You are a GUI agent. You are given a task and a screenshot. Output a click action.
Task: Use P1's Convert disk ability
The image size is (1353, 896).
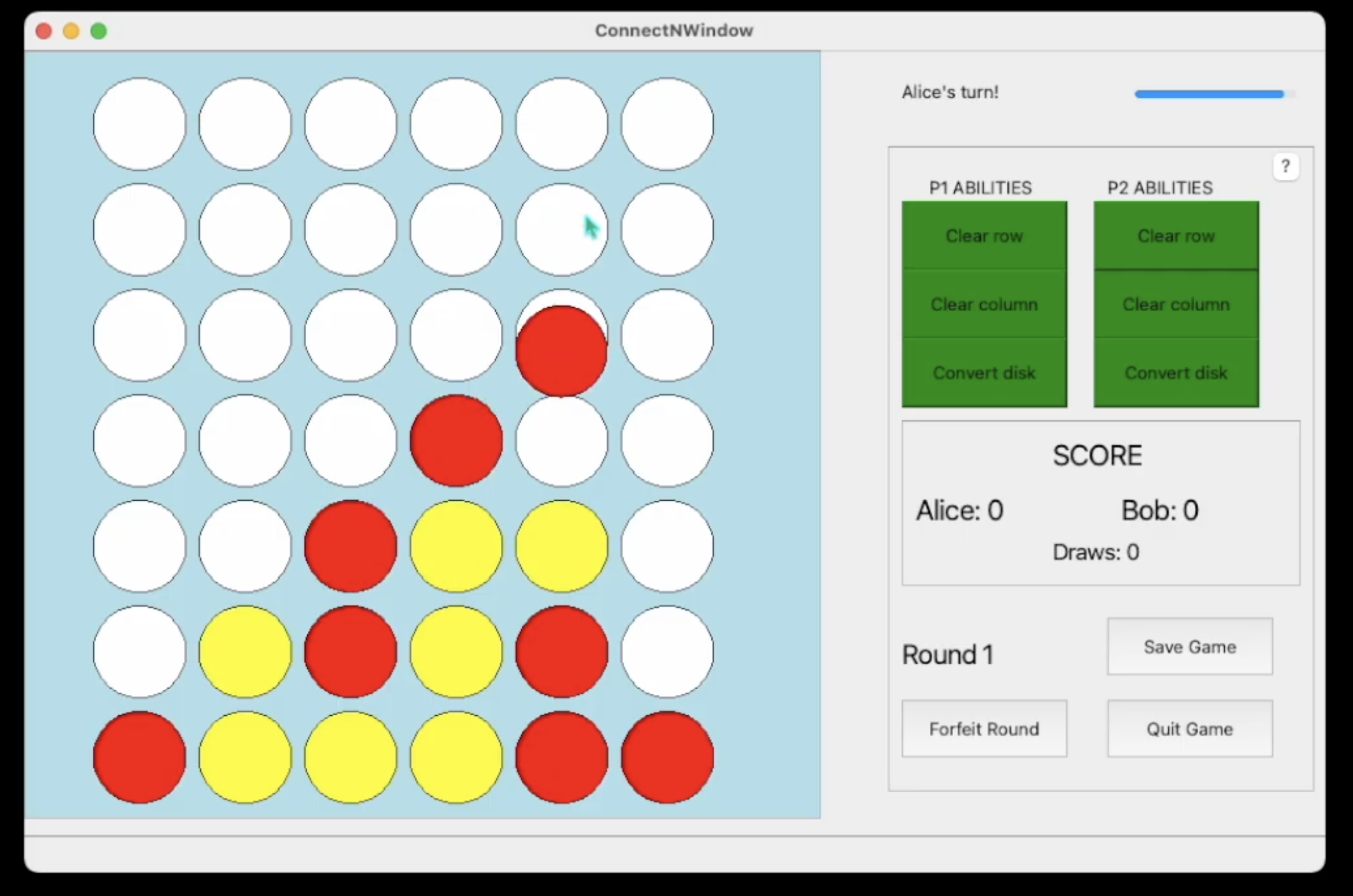tap(984, 373)
